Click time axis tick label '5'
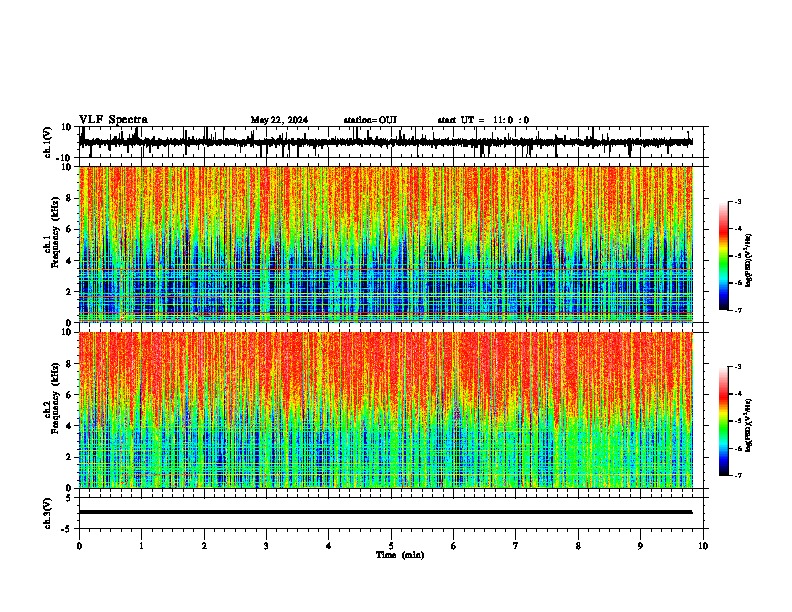 pyautogui.click(x=391, y=546)
